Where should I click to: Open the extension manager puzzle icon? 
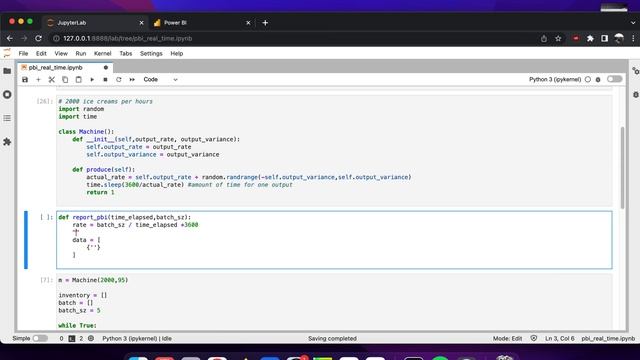pos(7,142)
